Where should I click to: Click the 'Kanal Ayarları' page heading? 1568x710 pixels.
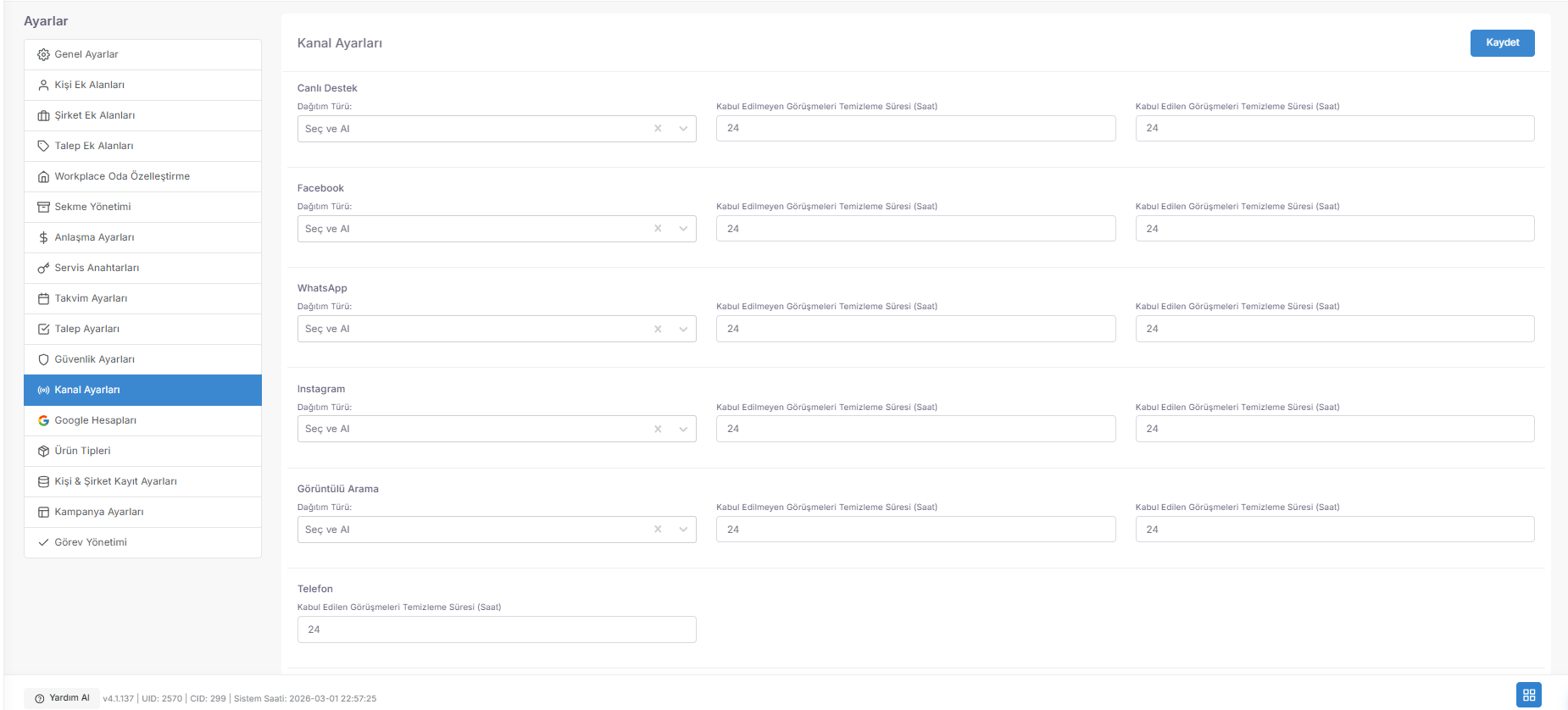340,43
